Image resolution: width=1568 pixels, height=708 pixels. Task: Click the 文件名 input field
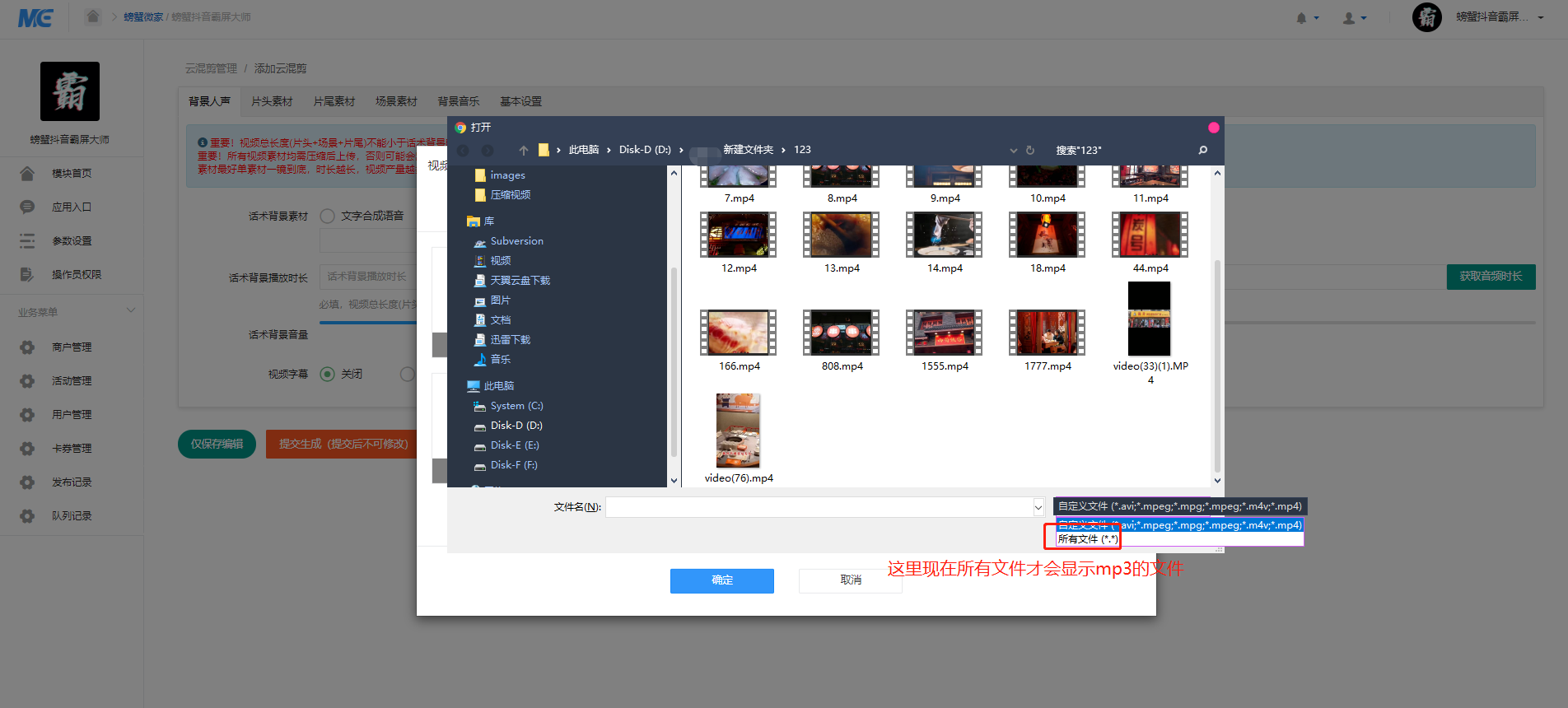point(819,507)
